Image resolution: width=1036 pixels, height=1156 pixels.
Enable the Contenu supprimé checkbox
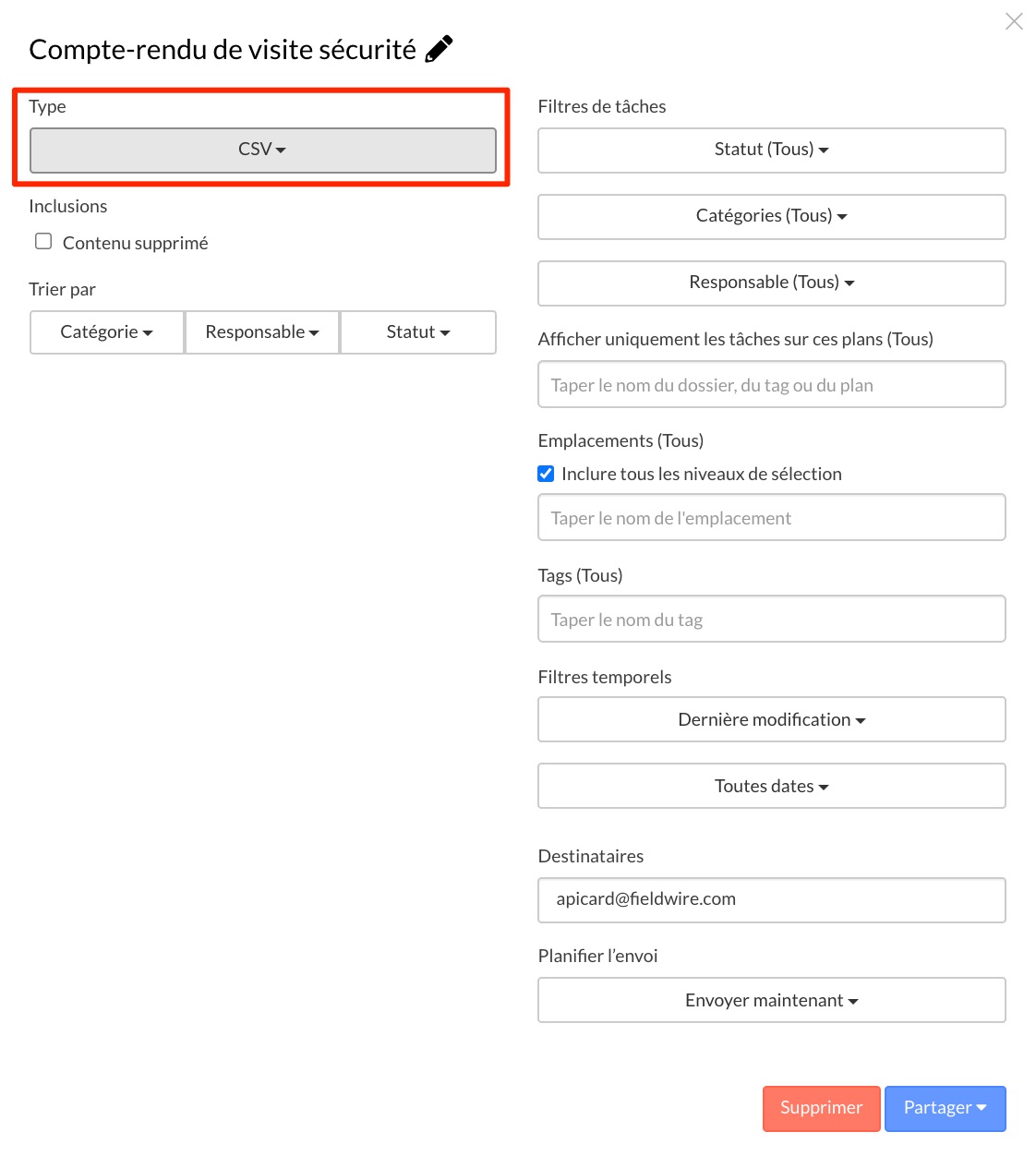(x=43, y=242)
